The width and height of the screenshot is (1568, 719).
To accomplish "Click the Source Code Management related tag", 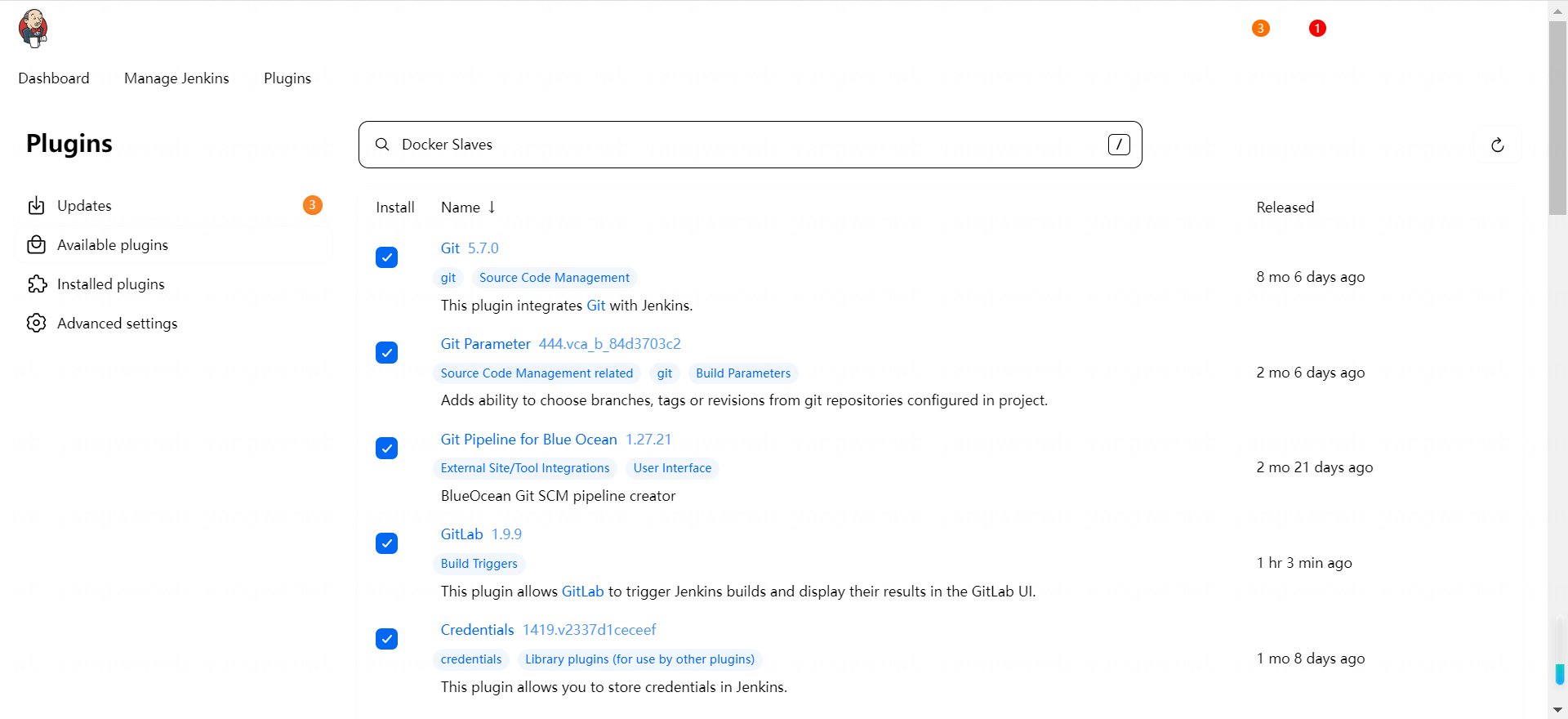I will click(537, 373).
